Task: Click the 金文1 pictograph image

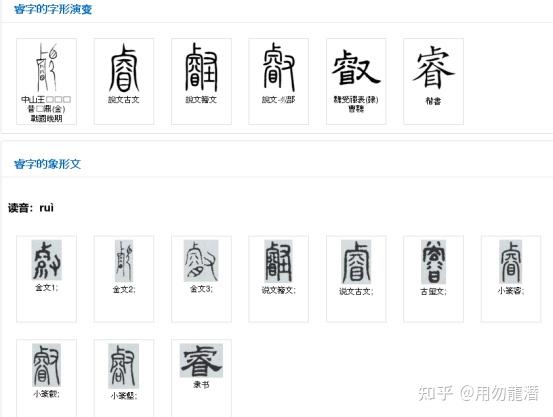Action: [47, 260]
